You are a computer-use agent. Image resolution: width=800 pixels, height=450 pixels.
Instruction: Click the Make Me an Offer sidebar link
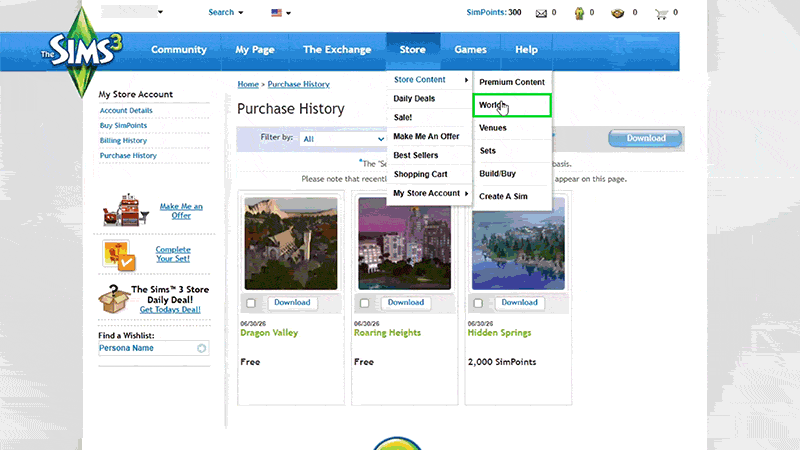(181, 211)
